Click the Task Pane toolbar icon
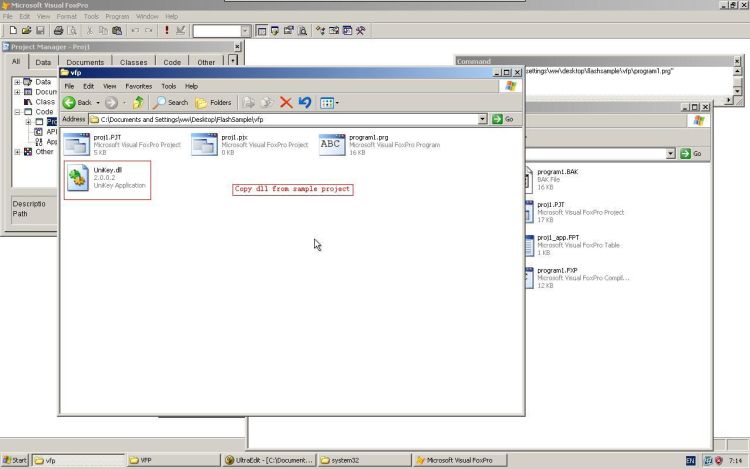Screen dimensions: 750x469 click(347, 31)
